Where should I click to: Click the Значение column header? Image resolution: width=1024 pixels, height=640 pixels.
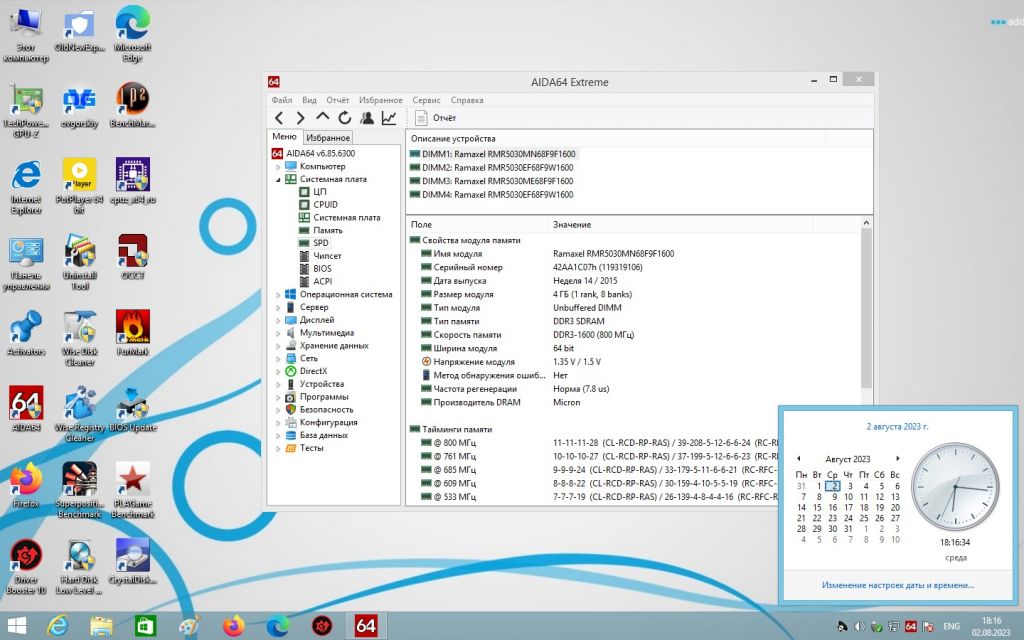coord(680,224)
